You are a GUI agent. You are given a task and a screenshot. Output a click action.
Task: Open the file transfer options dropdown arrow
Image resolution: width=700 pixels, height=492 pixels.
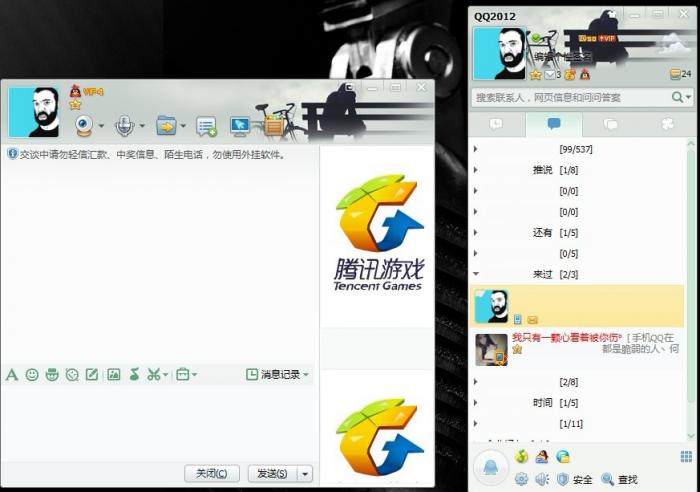point(183,126)
